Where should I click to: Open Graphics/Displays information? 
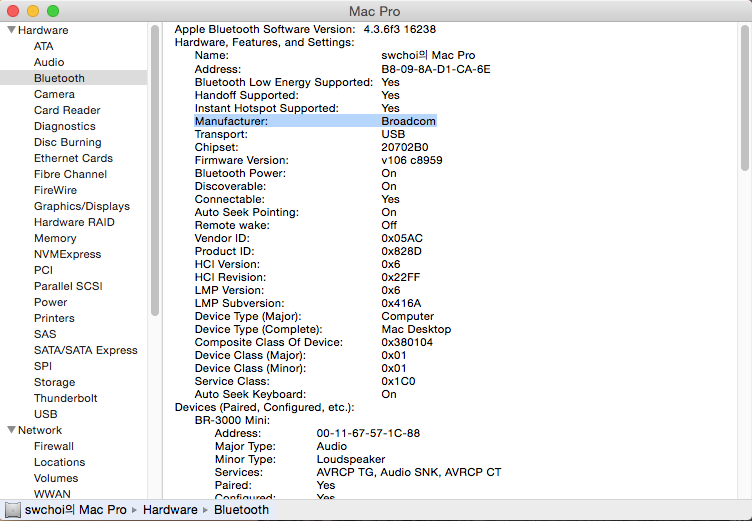coord(82,206)
